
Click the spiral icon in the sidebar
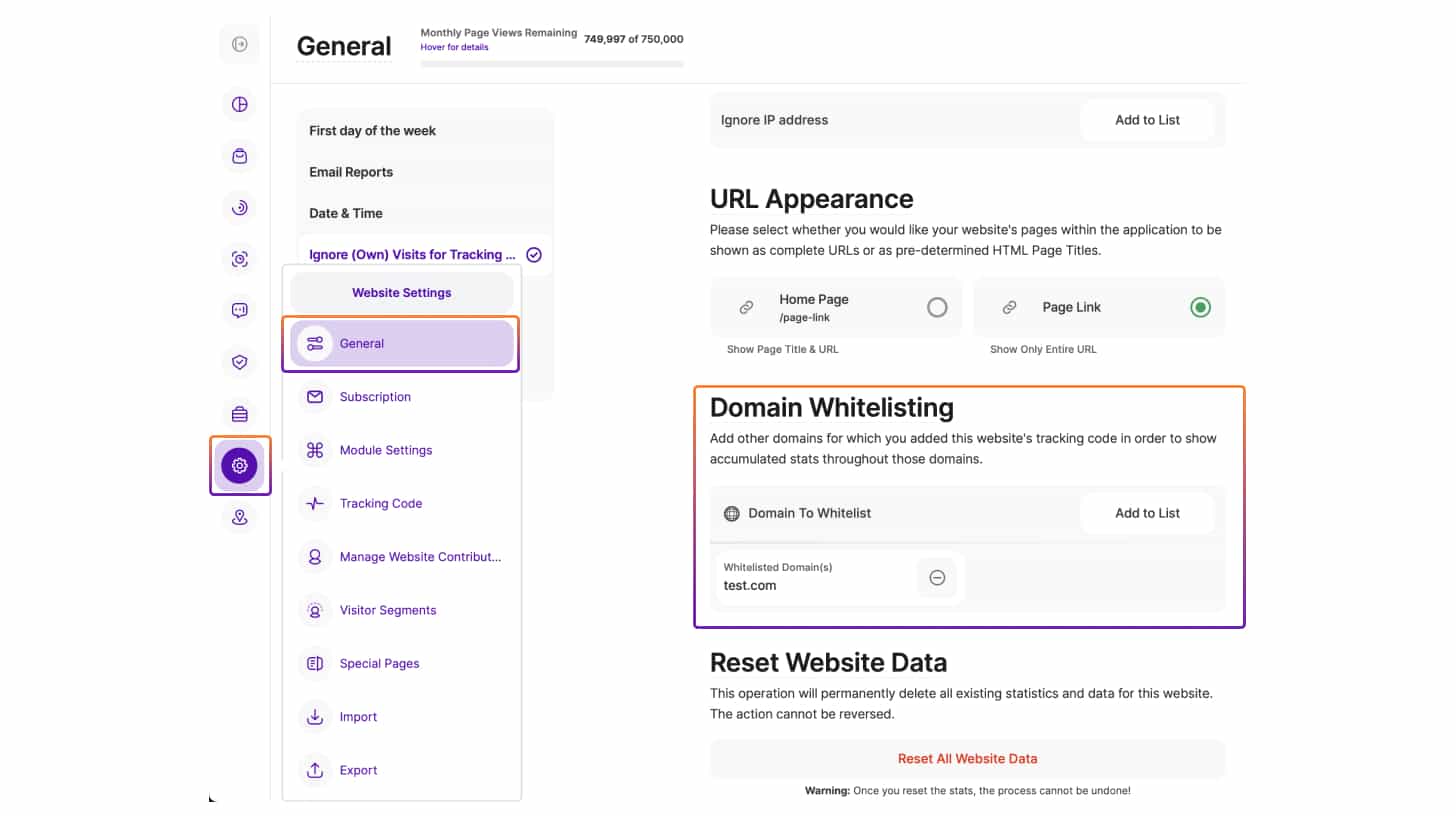(239, 208)
